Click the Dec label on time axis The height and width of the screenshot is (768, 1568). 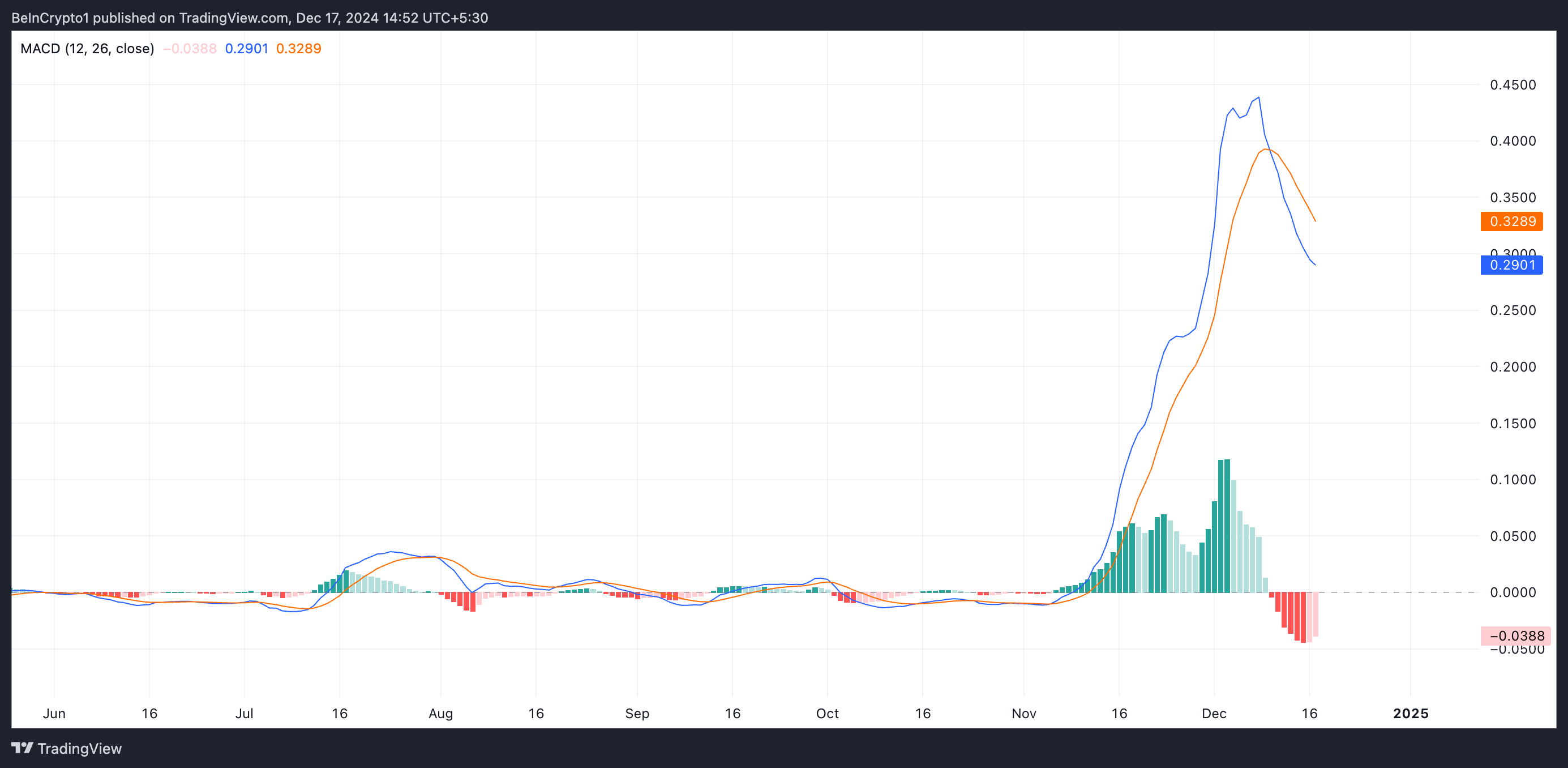click(x=1214, y=713)
